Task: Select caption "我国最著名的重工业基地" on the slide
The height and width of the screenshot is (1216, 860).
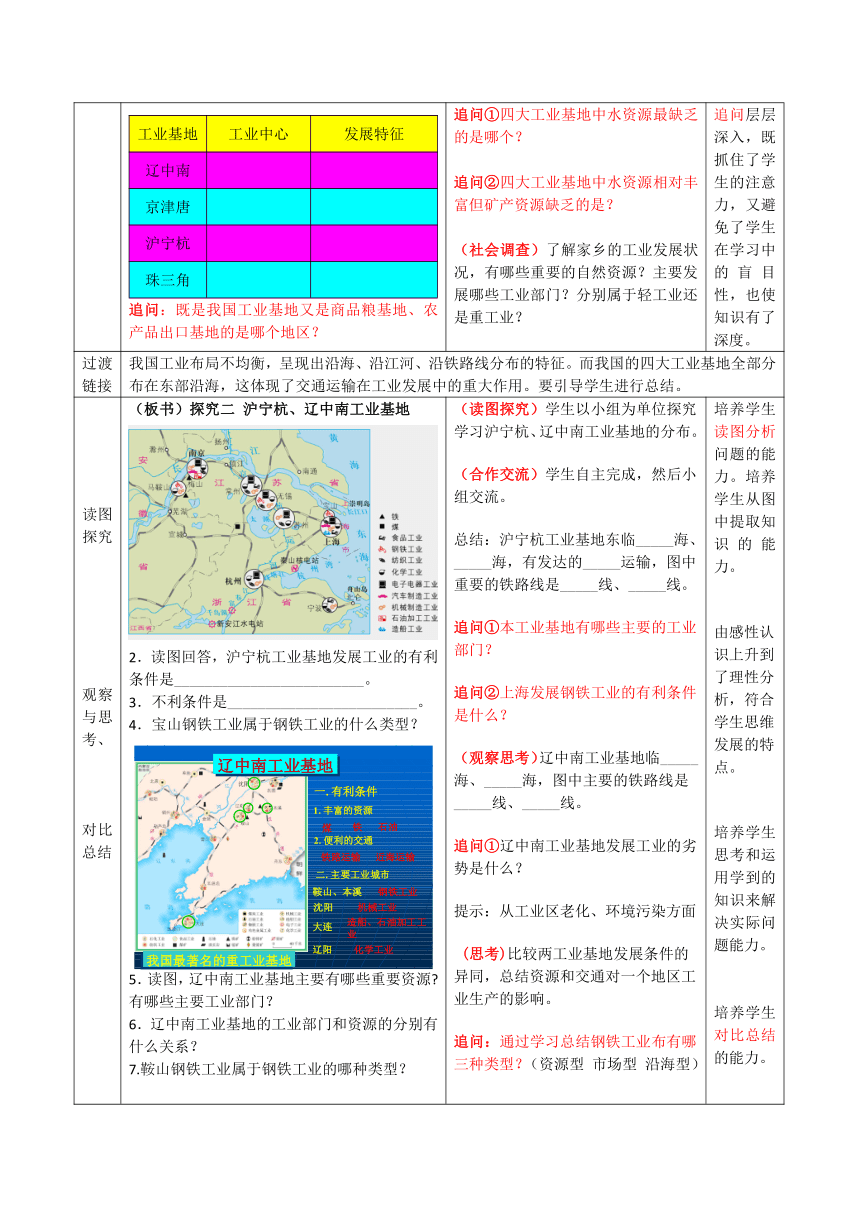Action: tap(219, 960)
